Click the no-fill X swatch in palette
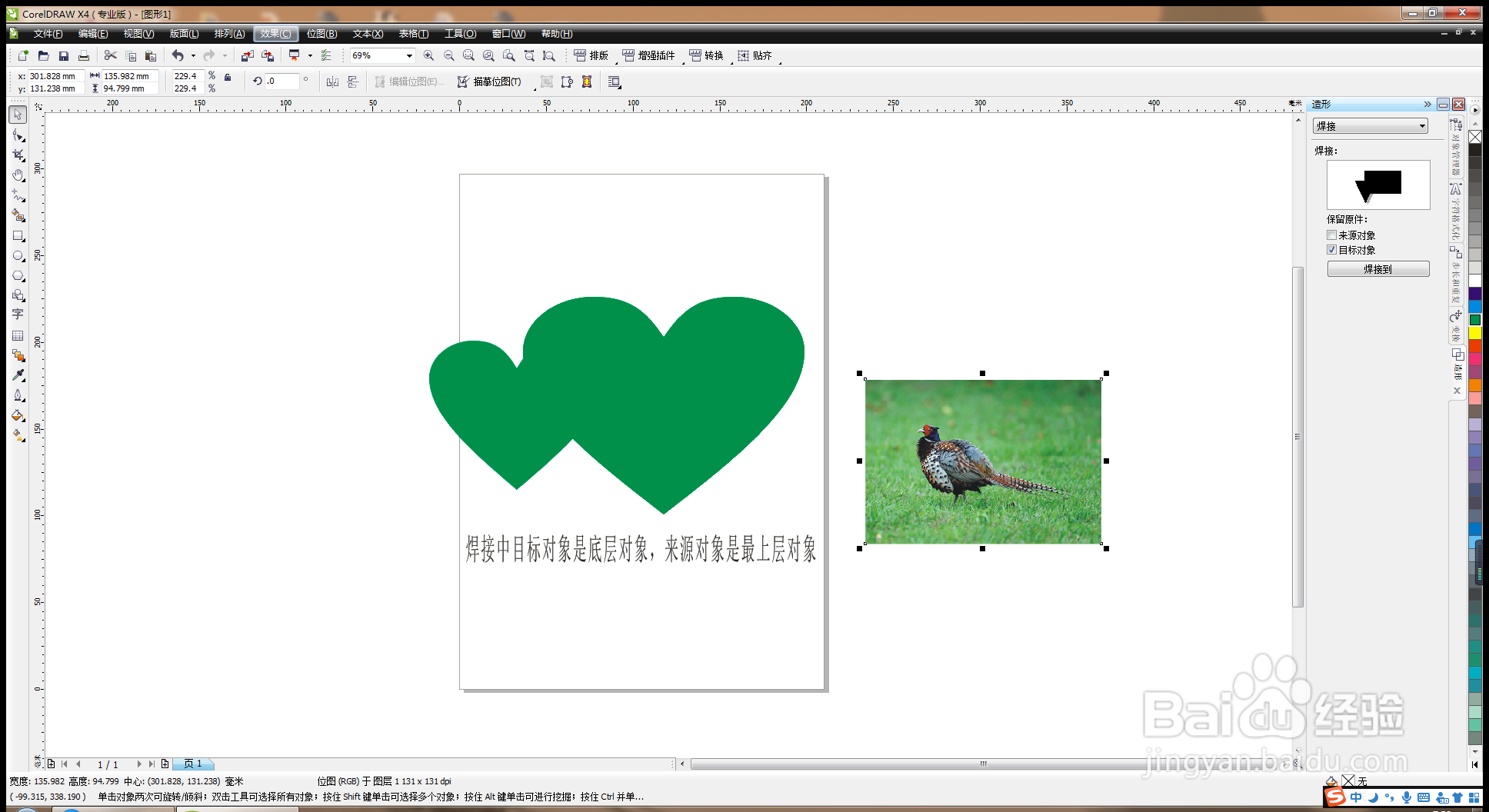 [1475, 137]
